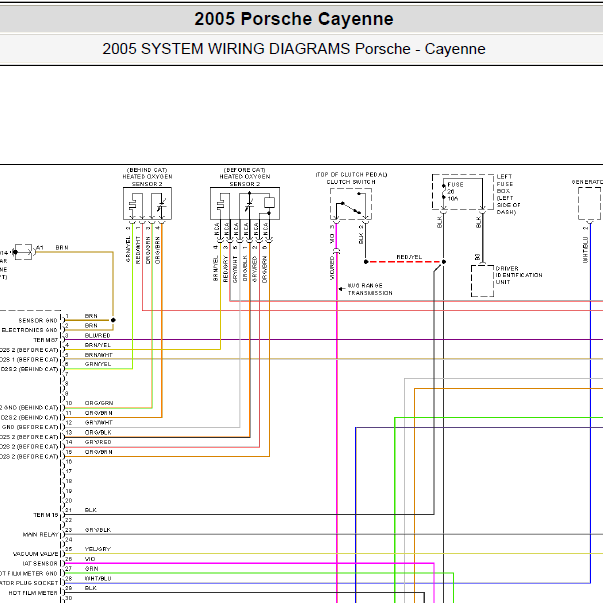
Task: Click the Left Fuse Box caption text
Action: coord(508,194)
